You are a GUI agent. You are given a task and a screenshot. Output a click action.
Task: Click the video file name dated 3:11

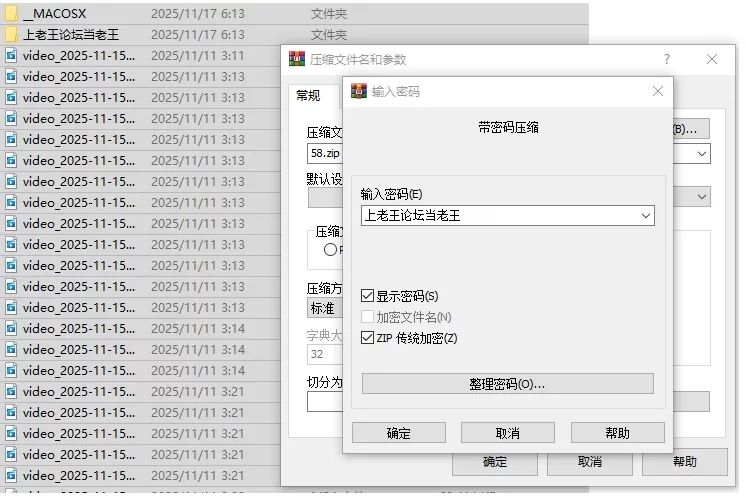click(79, 56)
